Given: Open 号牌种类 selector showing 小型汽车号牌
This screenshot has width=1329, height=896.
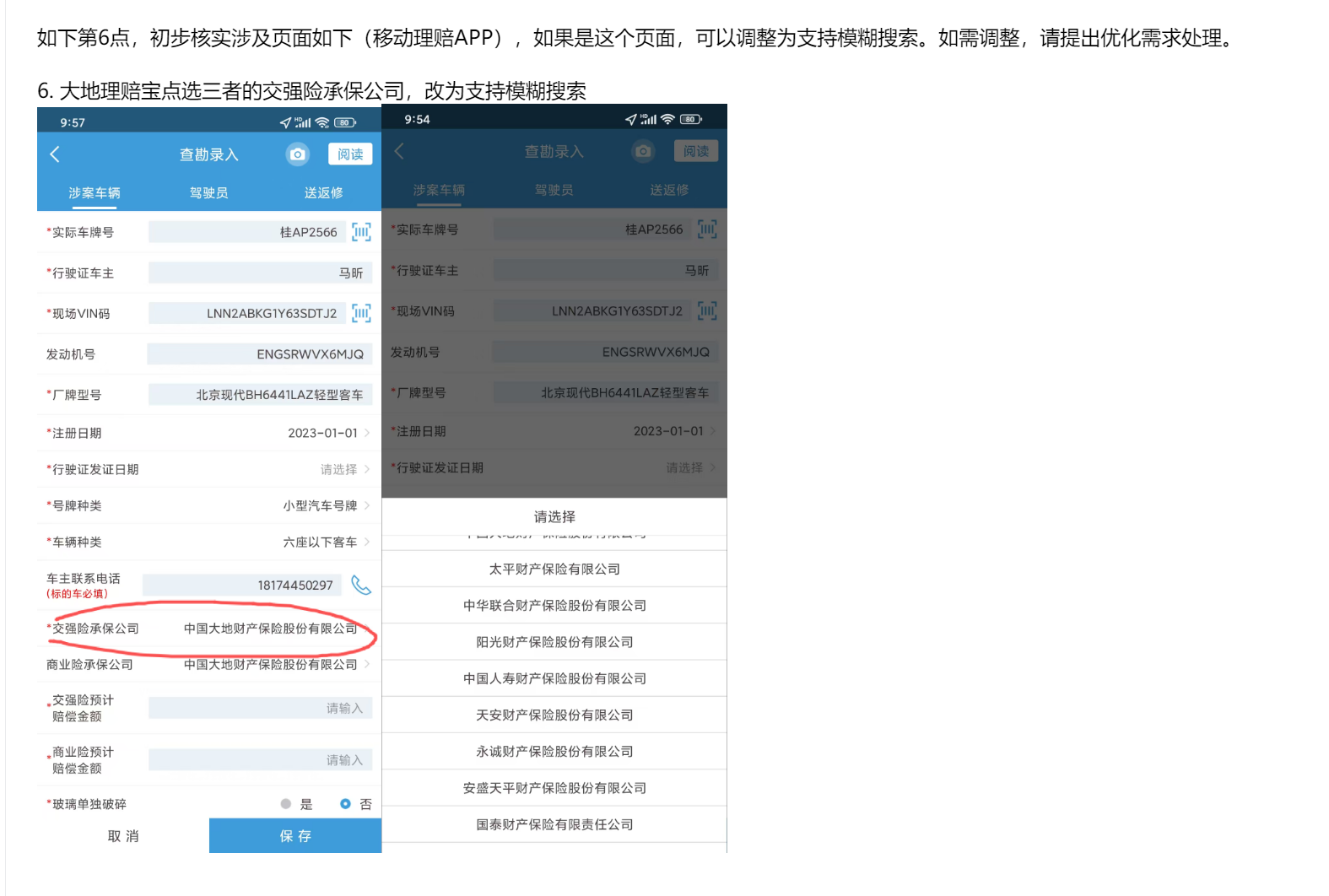Looking at the screenshot, I should click(x=327, y=505).
